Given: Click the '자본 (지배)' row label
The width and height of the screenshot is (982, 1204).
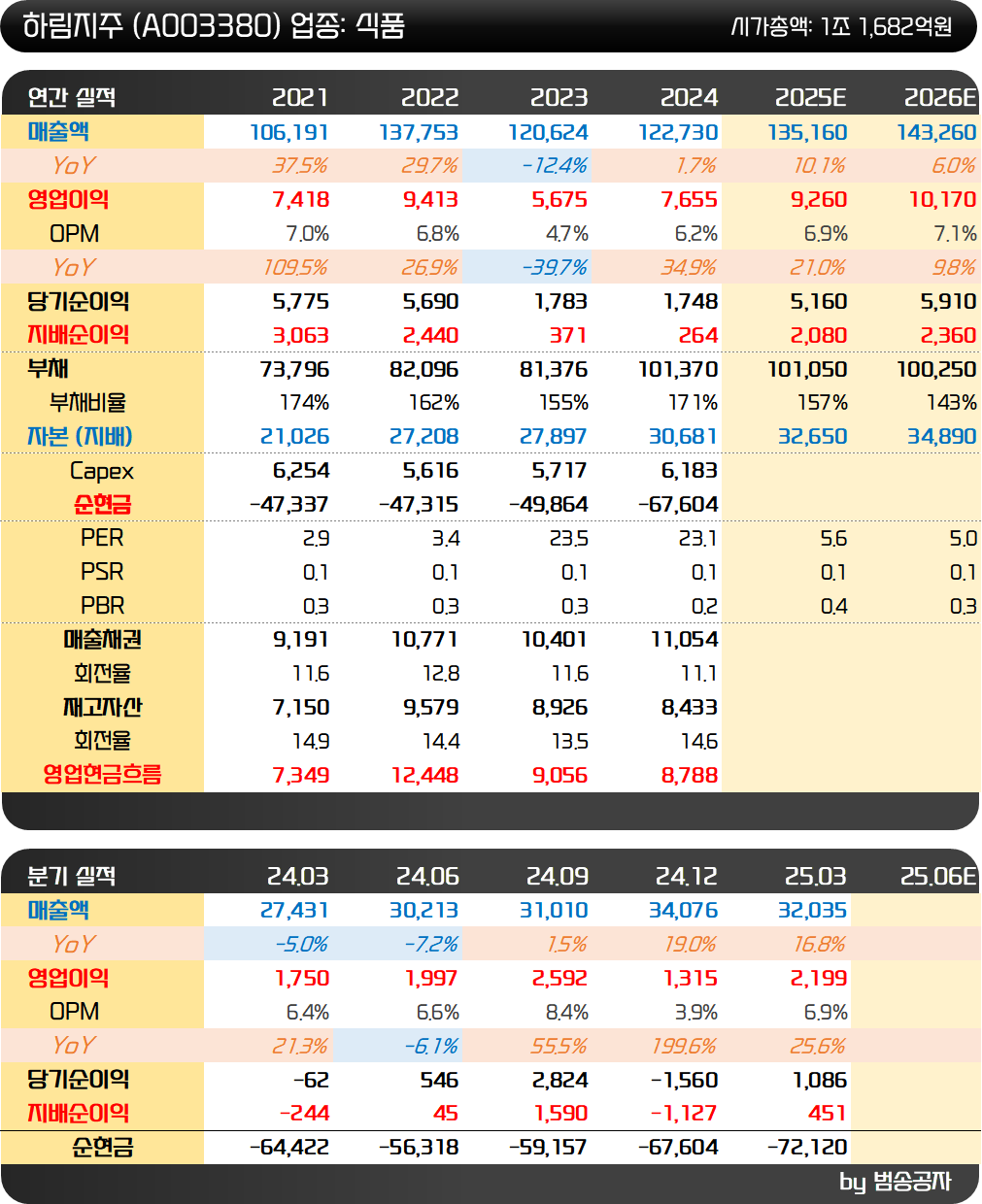Looking at the screenshot, I should (80, 437).
